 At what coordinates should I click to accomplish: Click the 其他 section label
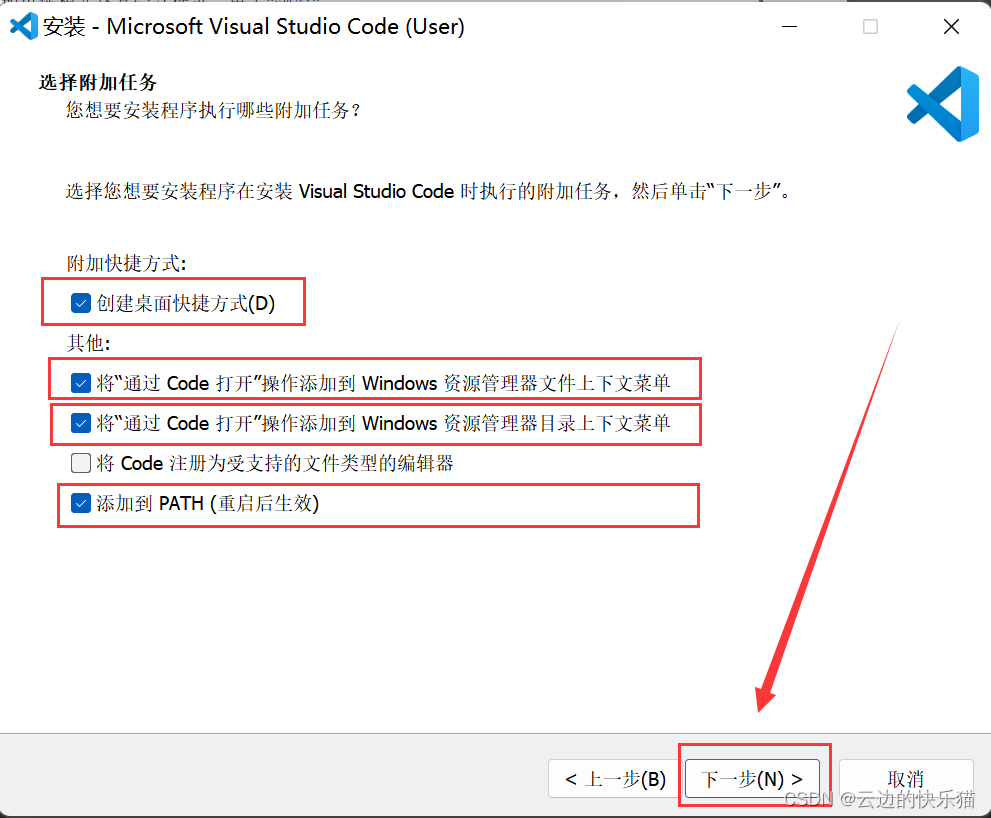88,343
